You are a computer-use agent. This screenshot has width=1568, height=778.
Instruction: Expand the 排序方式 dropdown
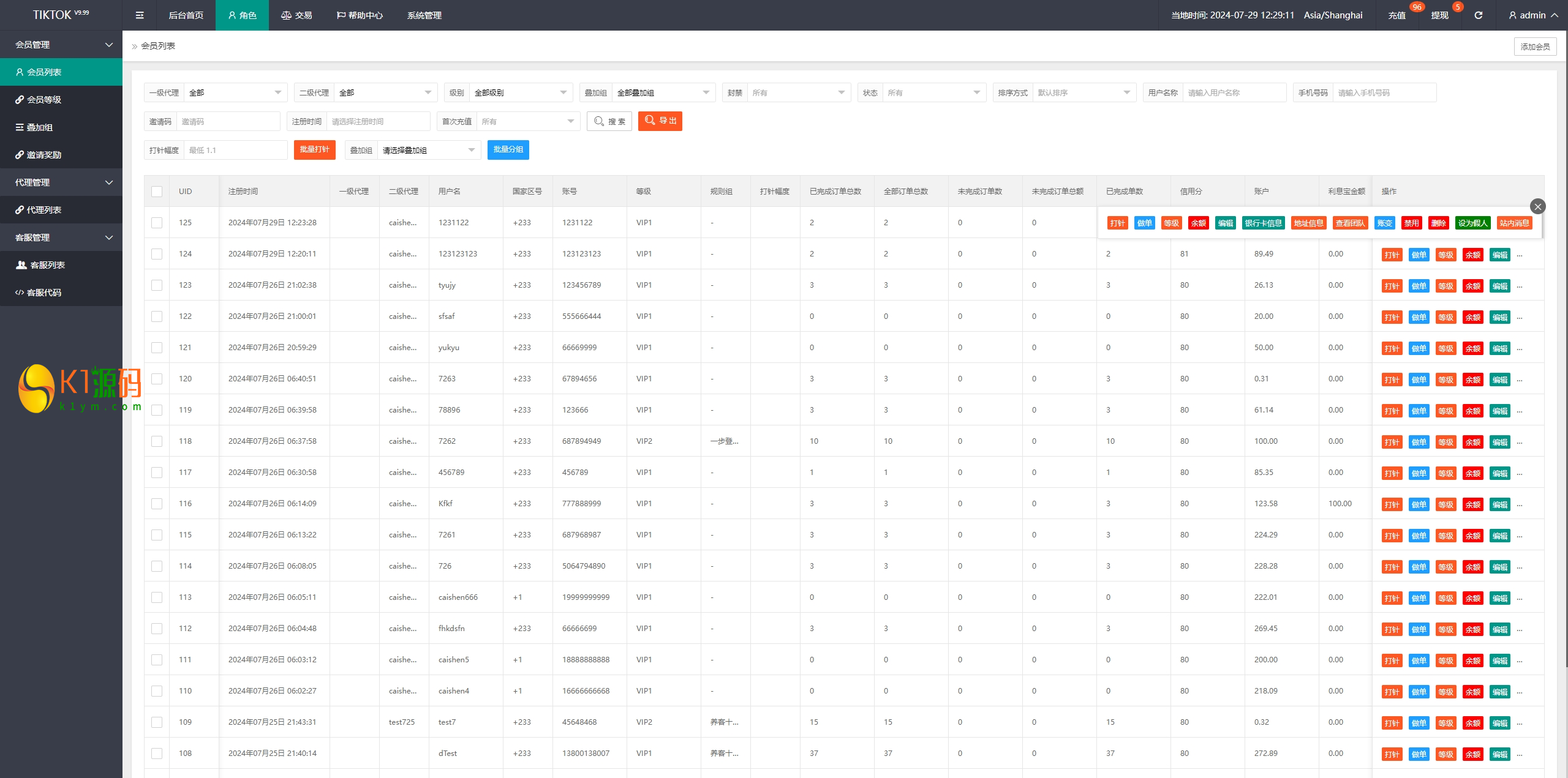point(1084,92)
